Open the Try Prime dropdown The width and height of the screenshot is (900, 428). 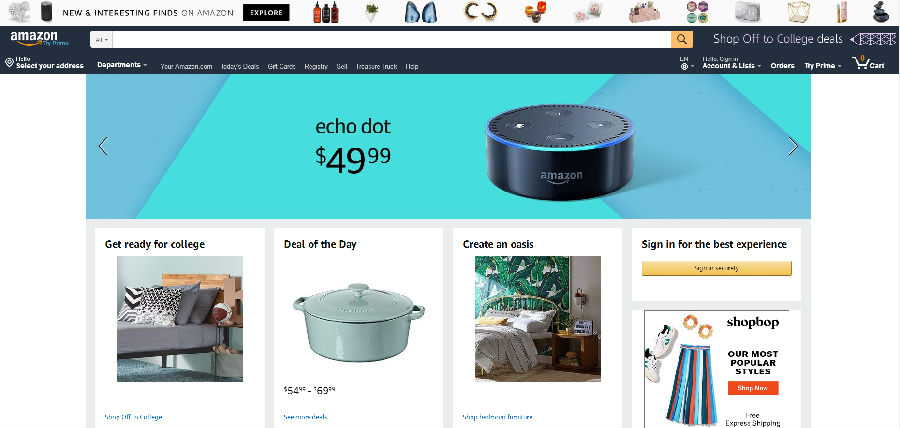click(x=823, y=66)
